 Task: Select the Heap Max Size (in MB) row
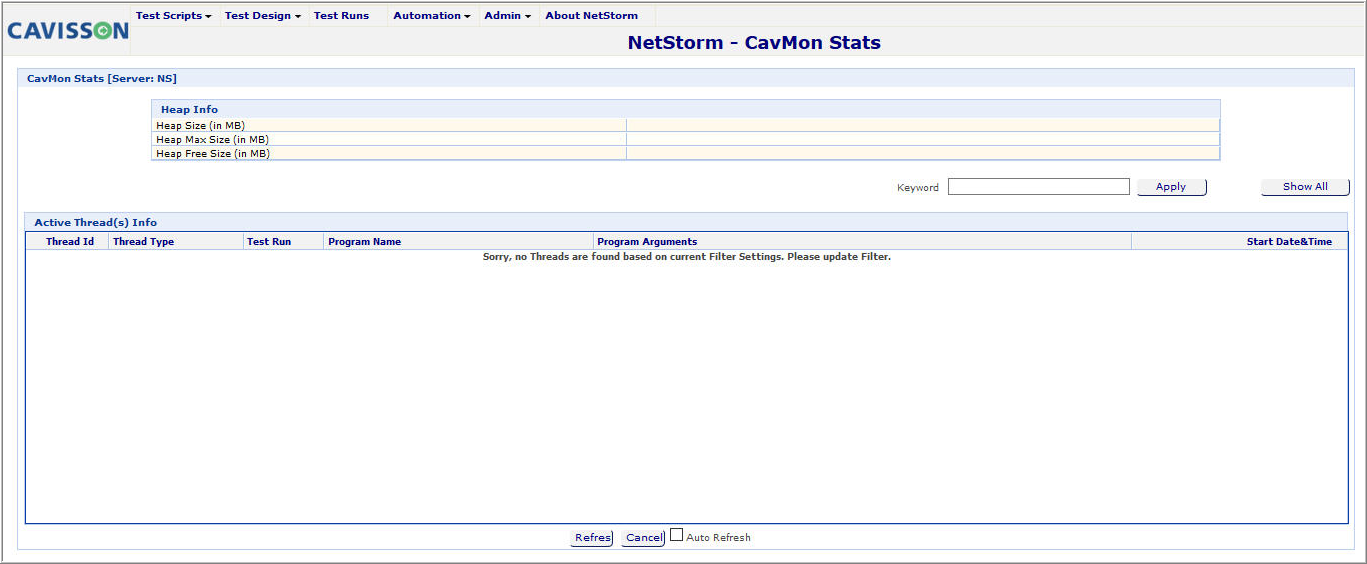click(x=686, y=140)
